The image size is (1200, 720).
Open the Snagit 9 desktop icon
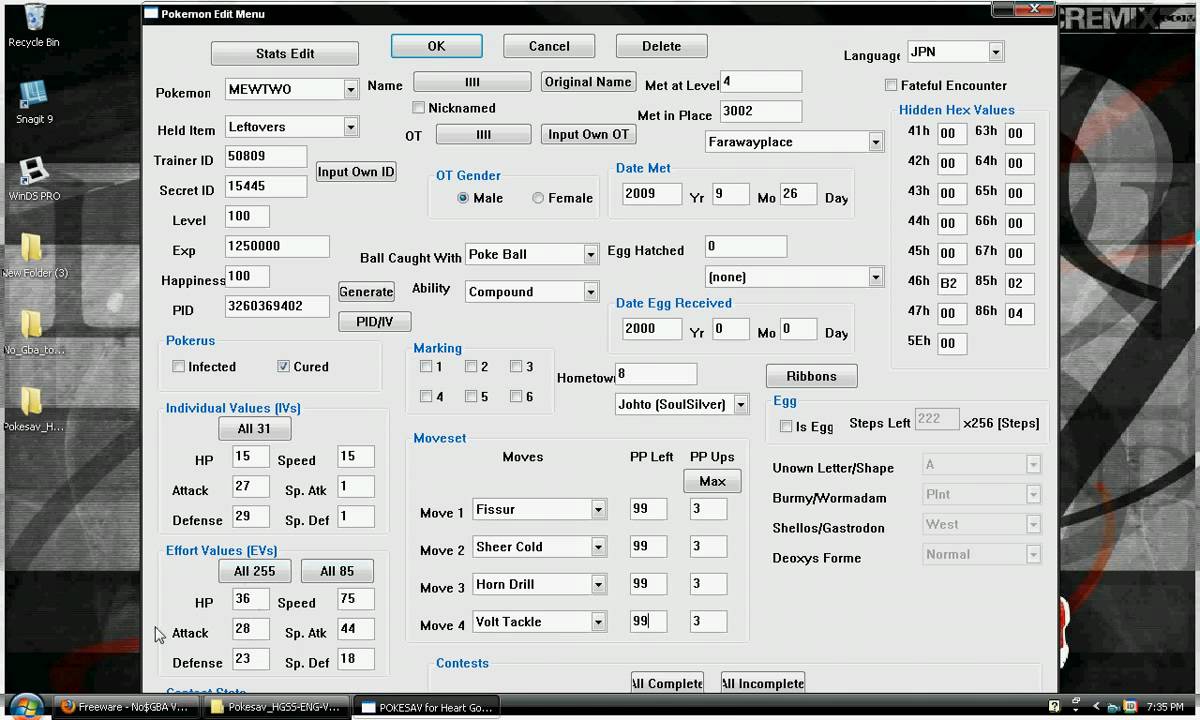click(33, 101)
